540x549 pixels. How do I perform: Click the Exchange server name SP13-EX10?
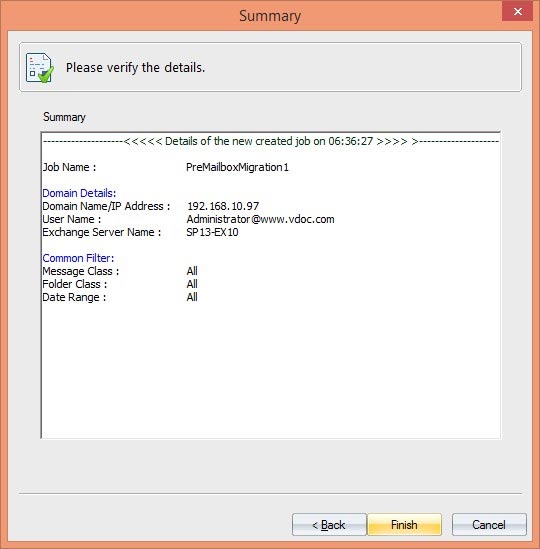tap(212, 232)
